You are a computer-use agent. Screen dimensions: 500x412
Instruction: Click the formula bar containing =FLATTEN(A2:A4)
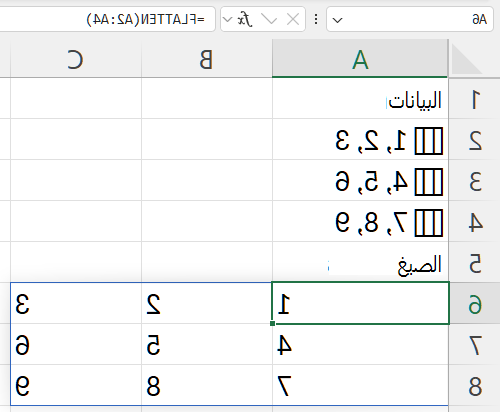(x=107, y=20)
